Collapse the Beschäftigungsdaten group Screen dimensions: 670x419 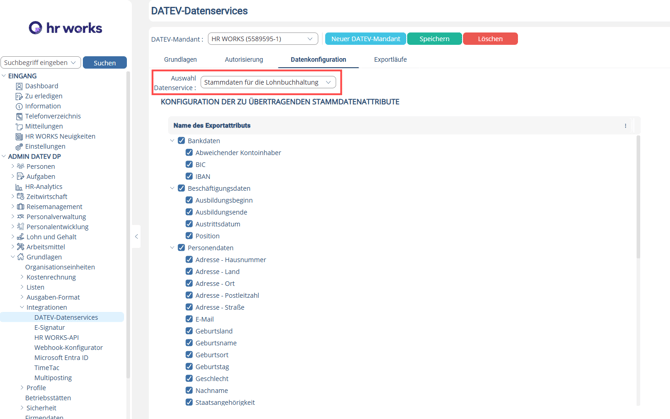point(172,188)
